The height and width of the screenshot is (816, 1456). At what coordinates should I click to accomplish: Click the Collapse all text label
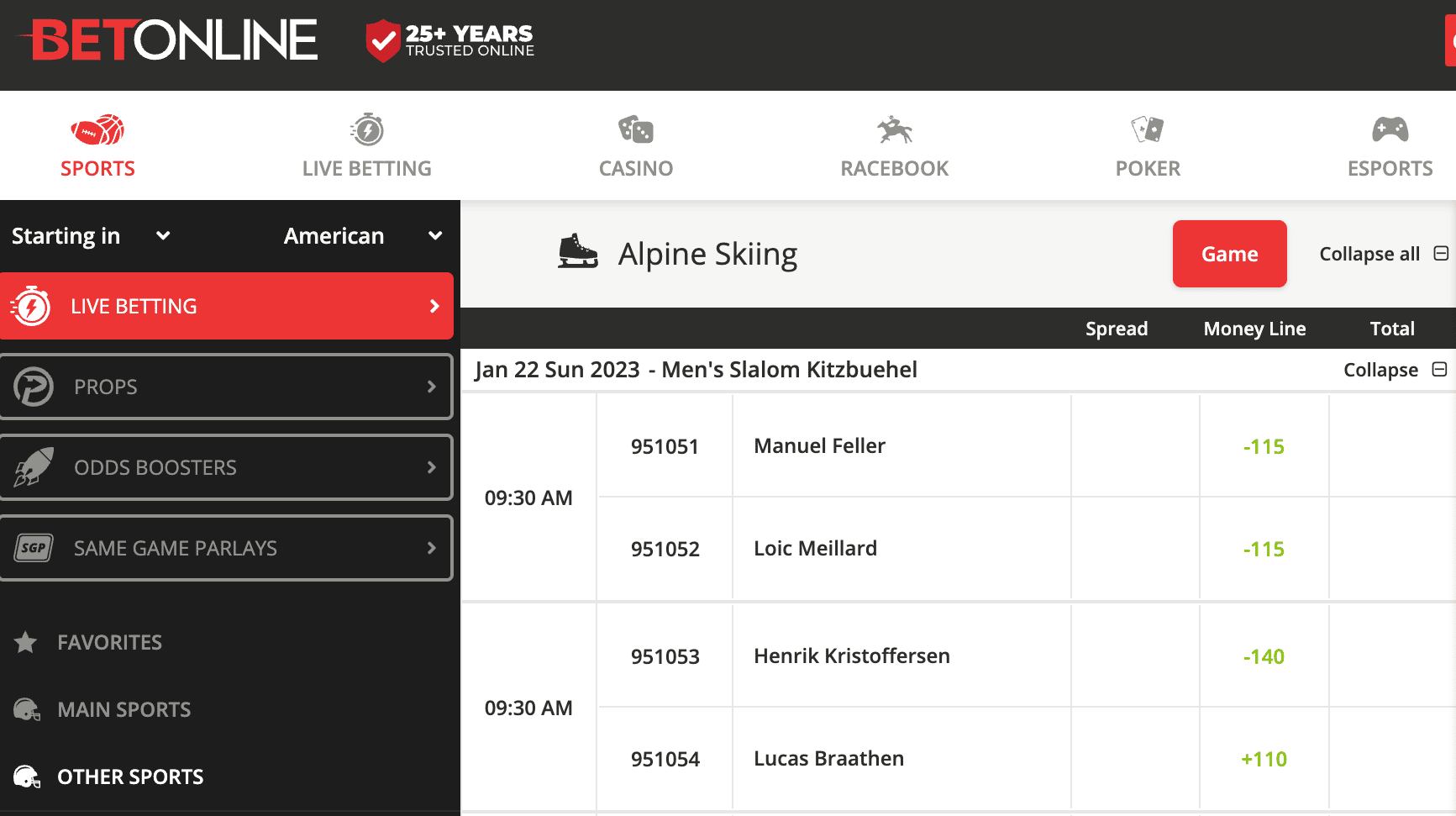(1369, 254)
